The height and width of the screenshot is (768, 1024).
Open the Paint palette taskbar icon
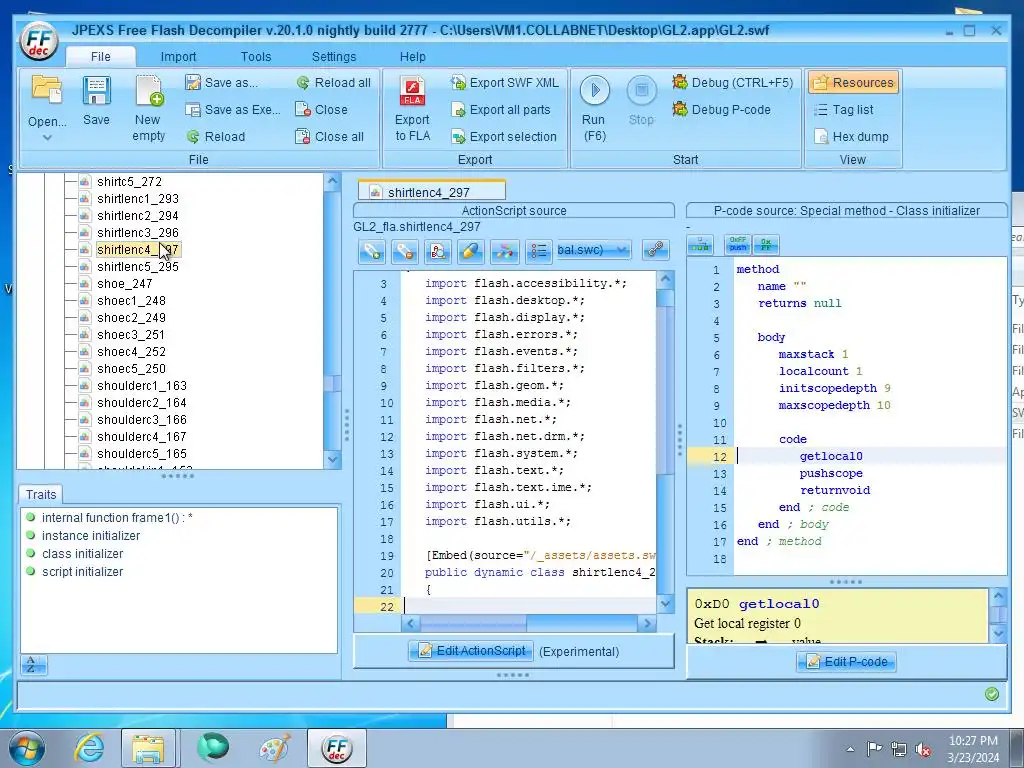click(275, 748)
